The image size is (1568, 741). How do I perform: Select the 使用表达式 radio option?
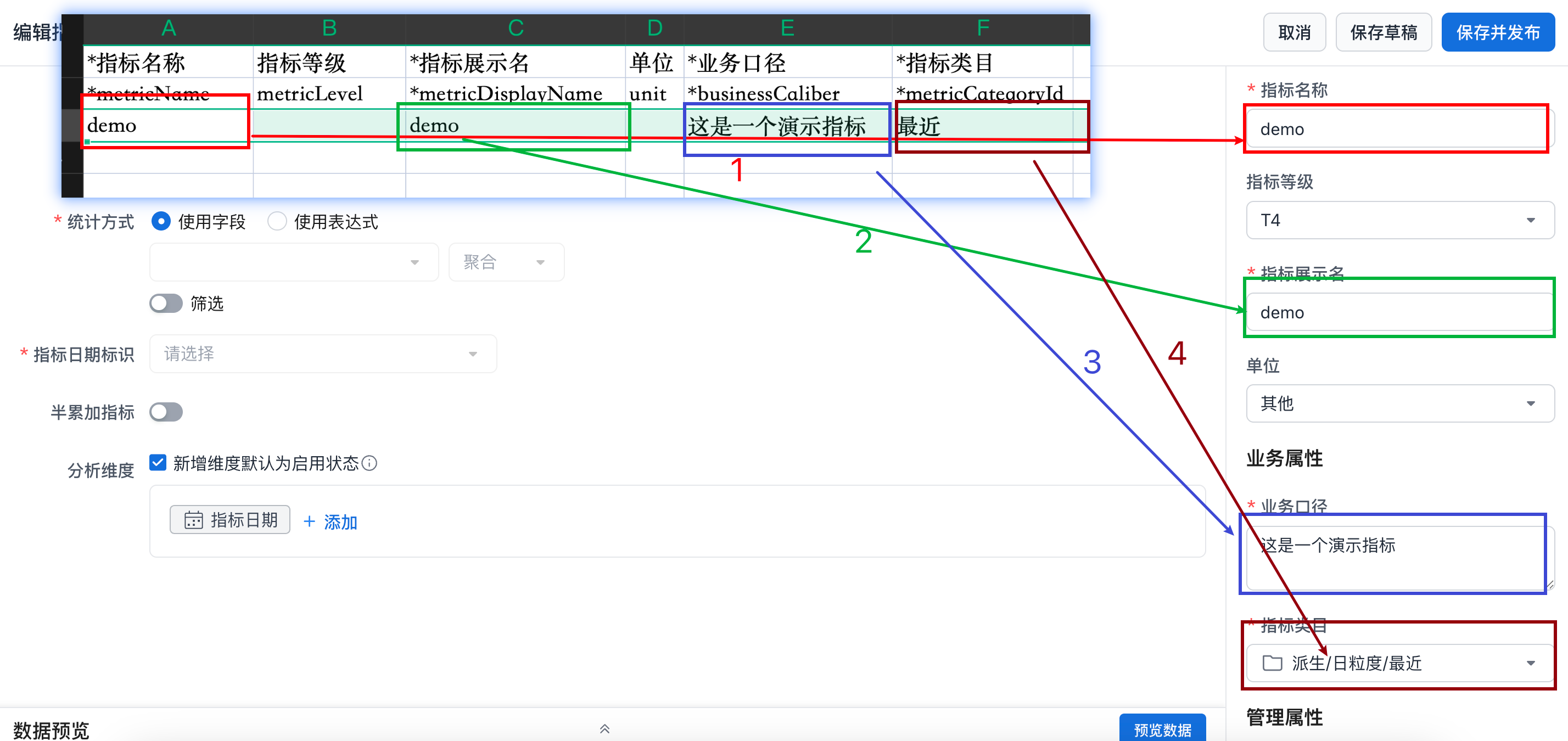(x=277, y=221)
